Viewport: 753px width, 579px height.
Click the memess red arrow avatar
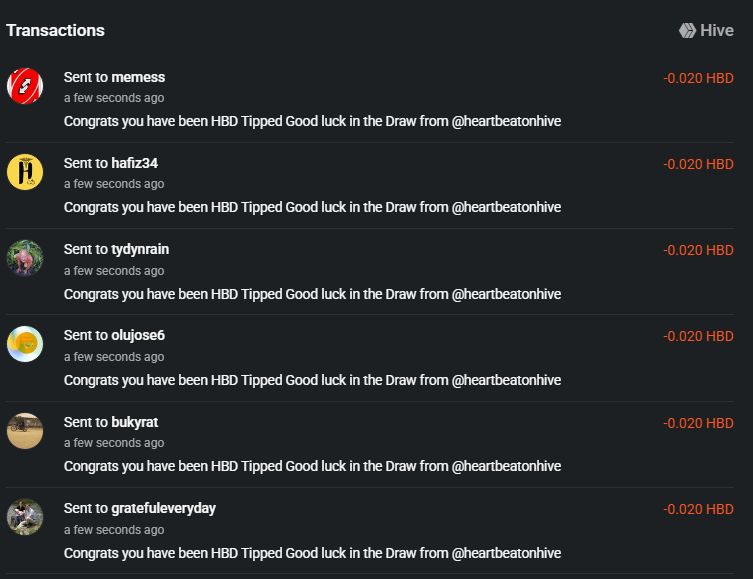click(25, 86)
